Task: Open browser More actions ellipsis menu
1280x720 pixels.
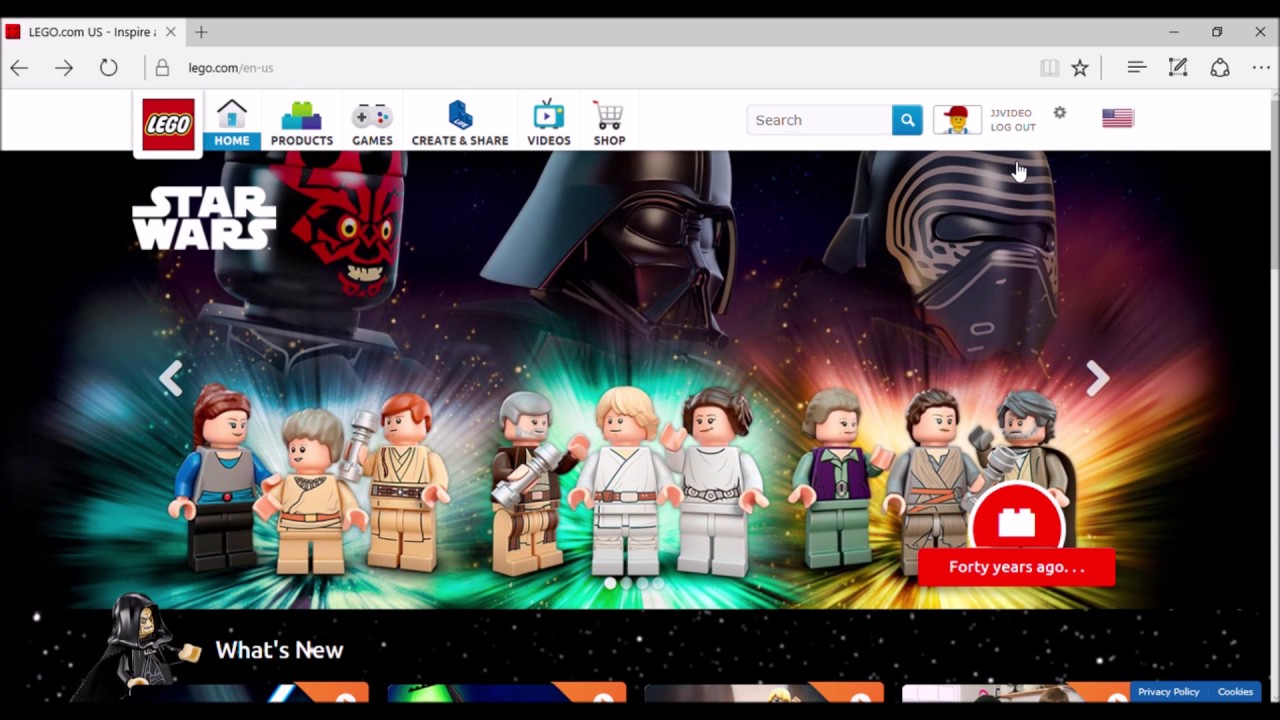Action: click(x=1261, y=68)
